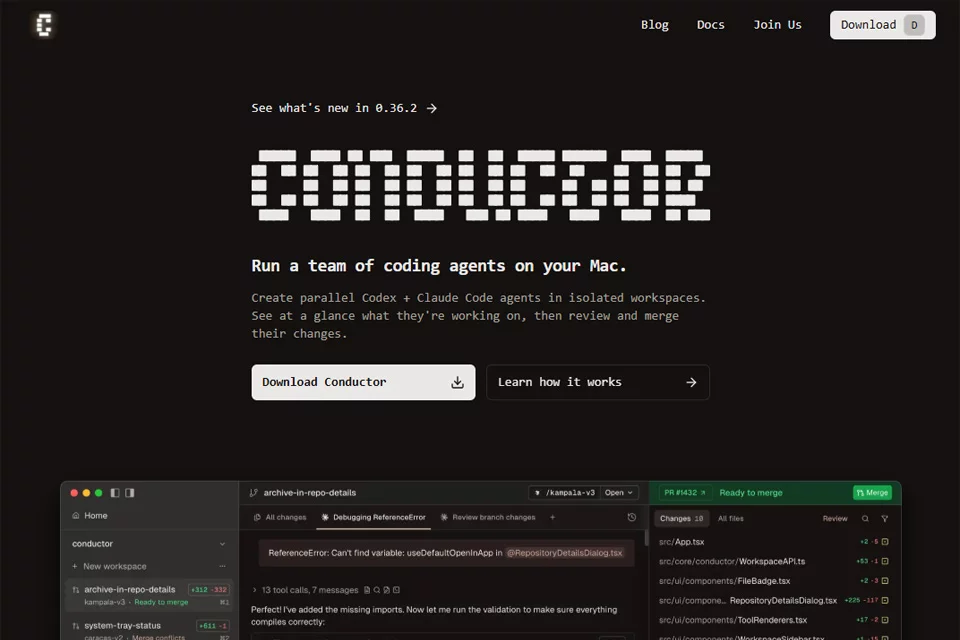Click the /kampala-v3 path button
This screenshot has width=960, height=640.
(565, 493)
